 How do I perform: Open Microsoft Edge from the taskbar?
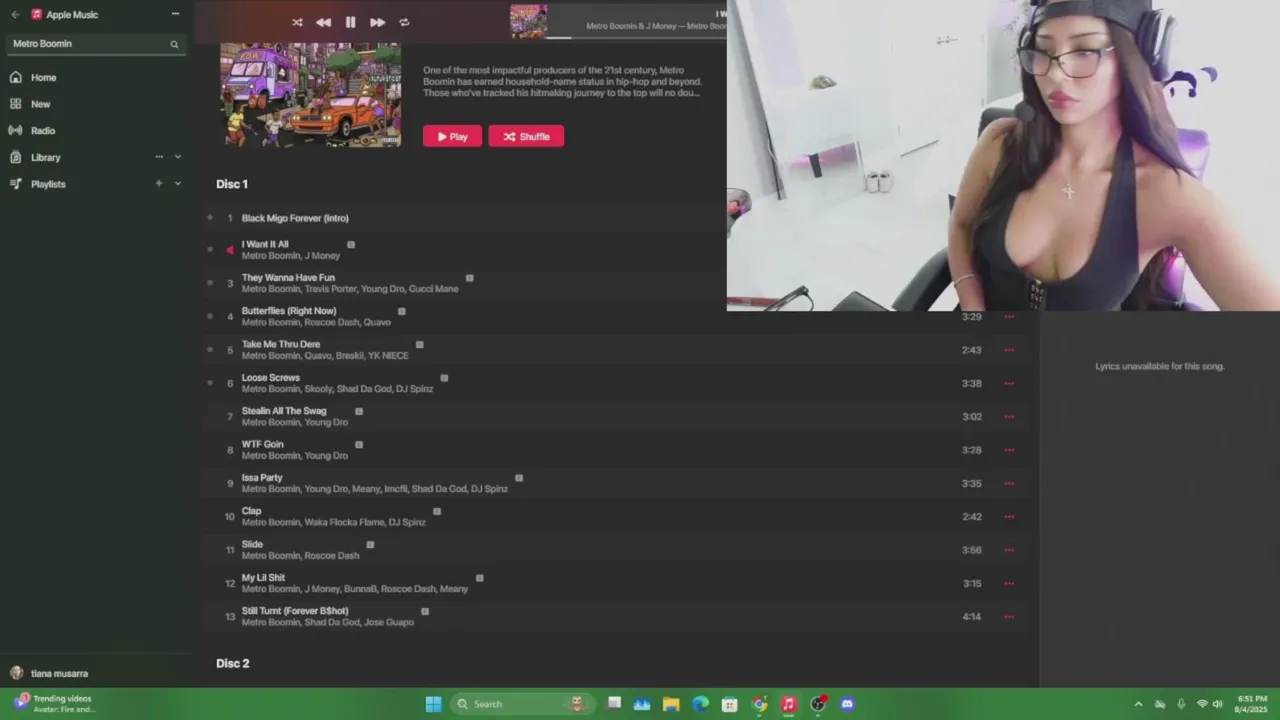[x=701, y=704]
